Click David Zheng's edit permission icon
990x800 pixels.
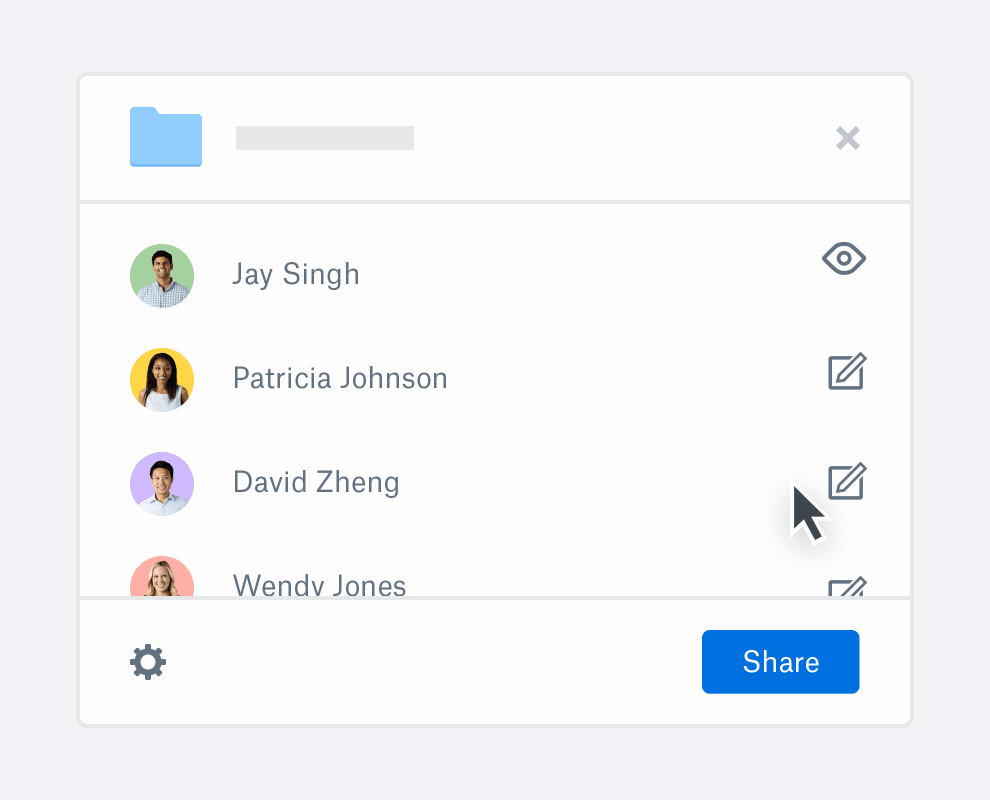848,481
